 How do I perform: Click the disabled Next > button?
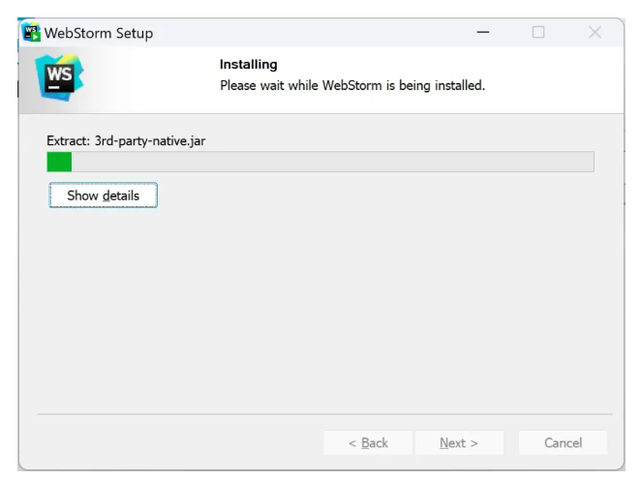click(x=459, y=443)
